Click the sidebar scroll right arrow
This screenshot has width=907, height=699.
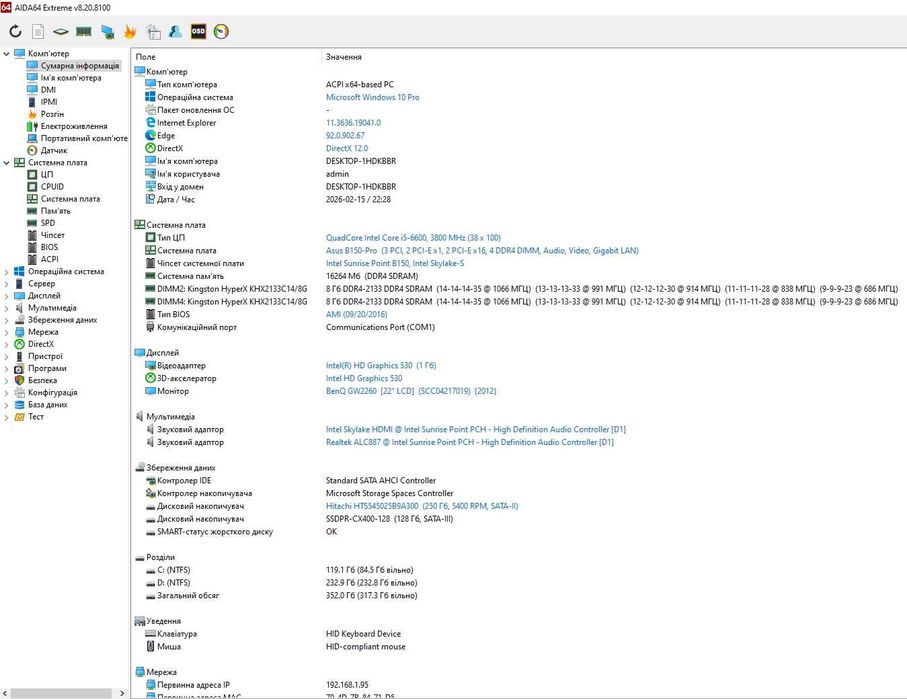pos(121,693)
